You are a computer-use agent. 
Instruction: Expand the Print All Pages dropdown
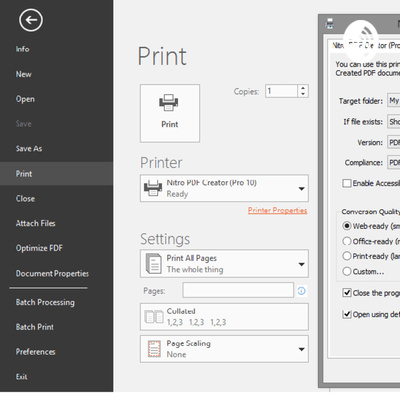pos(224,264)
